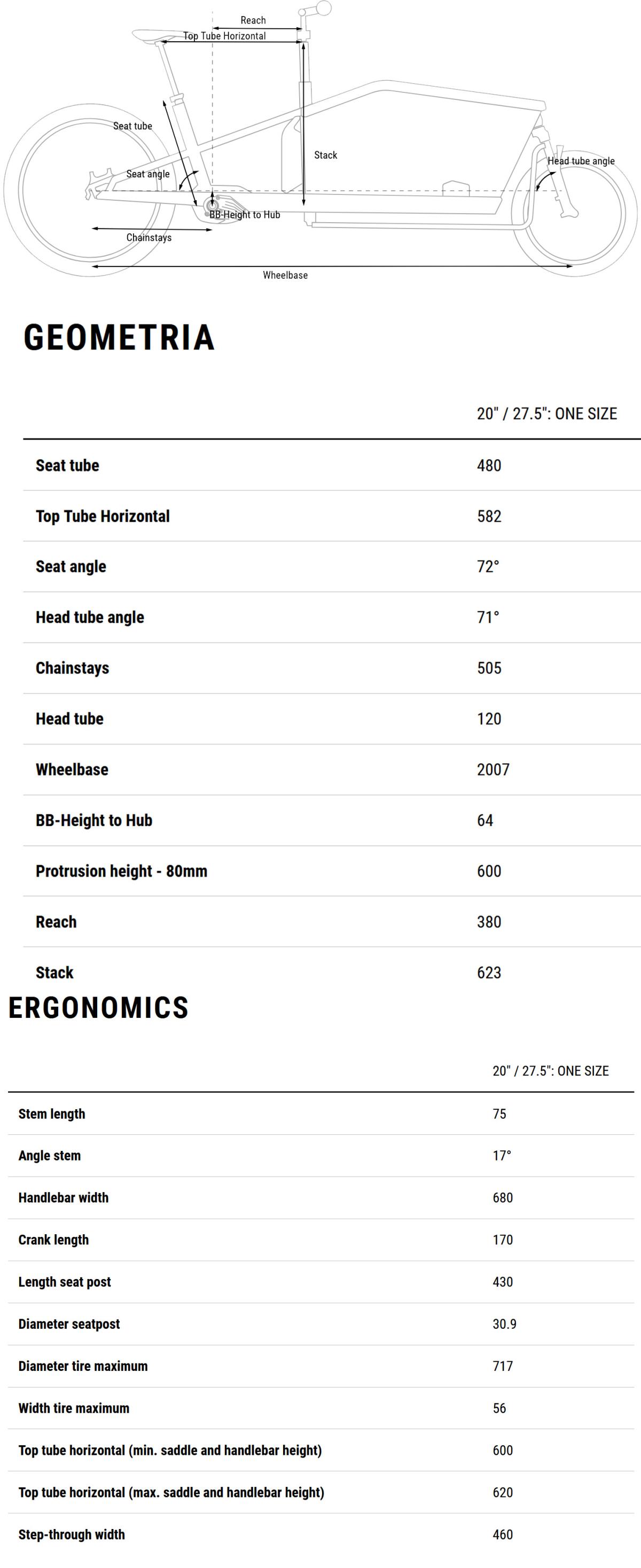Select the Top Tube Horizontal row

click(x=332, y=516)
